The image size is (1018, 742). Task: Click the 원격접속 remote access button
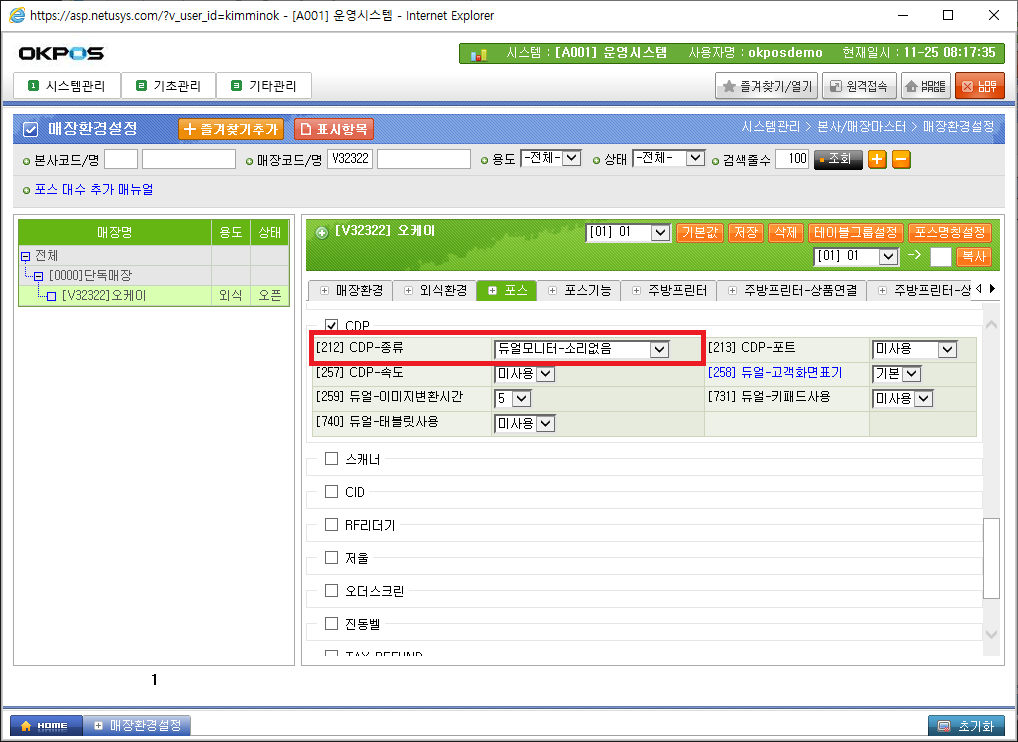tap(859, 87)
